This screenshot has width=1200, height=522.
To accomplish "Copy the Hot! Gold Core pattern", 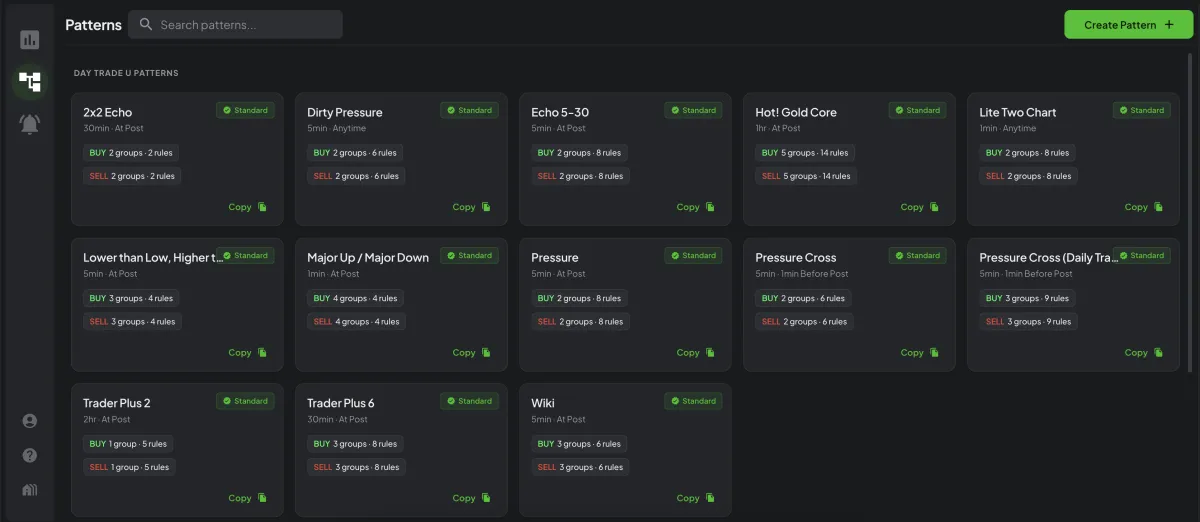I will tap(919, 207).
